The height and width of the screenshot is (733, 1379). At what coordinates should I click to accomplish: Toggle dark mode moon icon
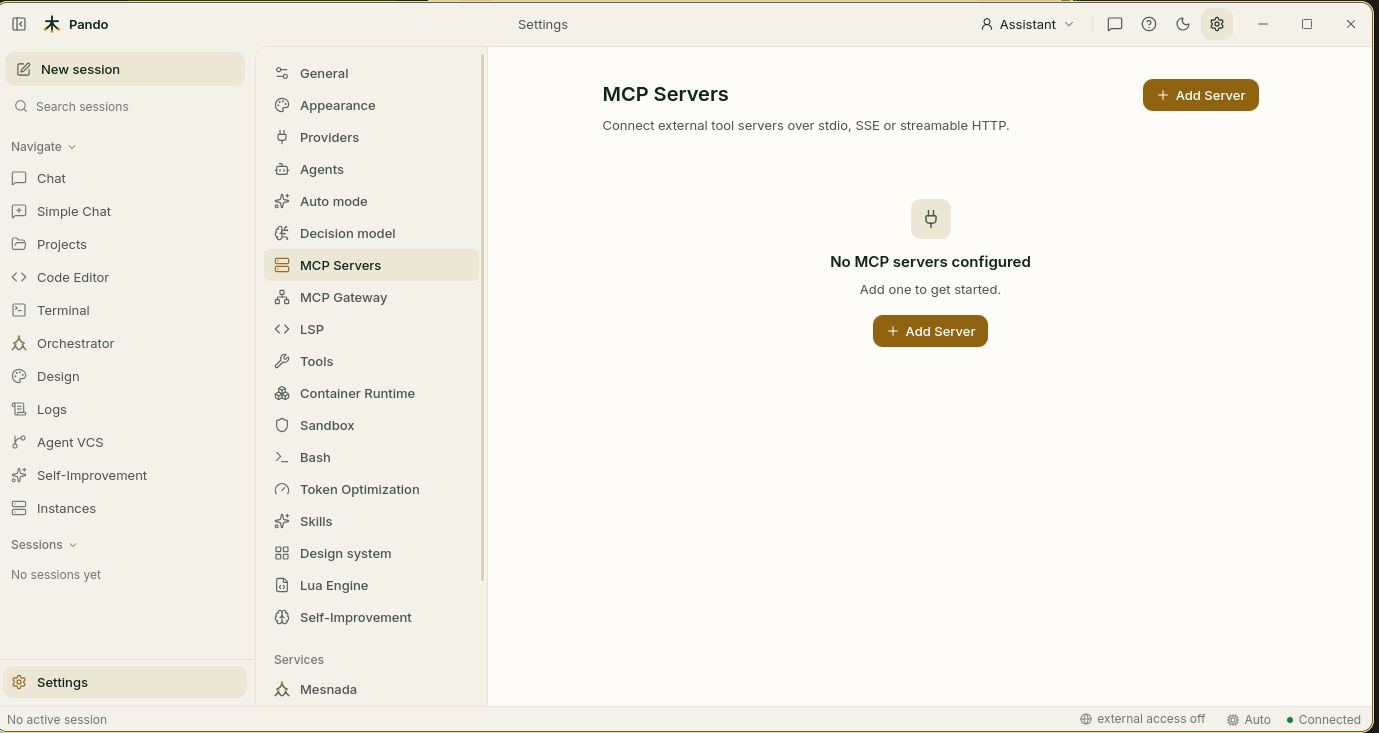tap(1183, 24)
